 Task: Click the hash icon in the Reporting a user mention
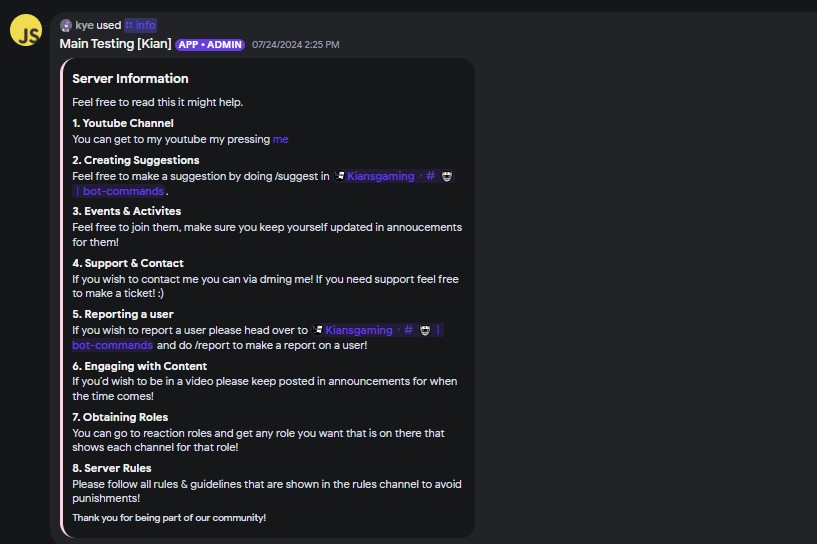pos(409,330)
